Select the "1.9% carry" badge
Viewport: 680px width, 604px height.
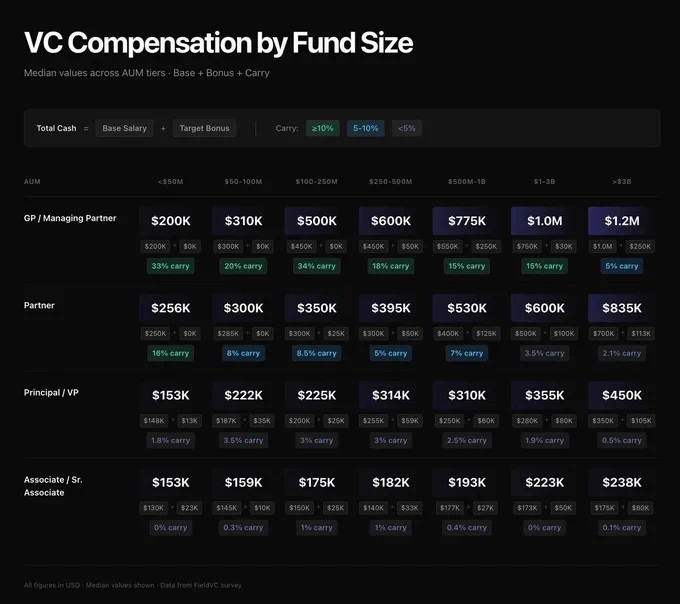click(544, 441)
